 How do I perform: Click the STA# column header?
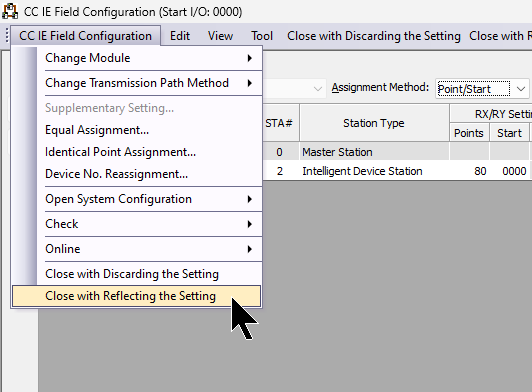(279, 123)
